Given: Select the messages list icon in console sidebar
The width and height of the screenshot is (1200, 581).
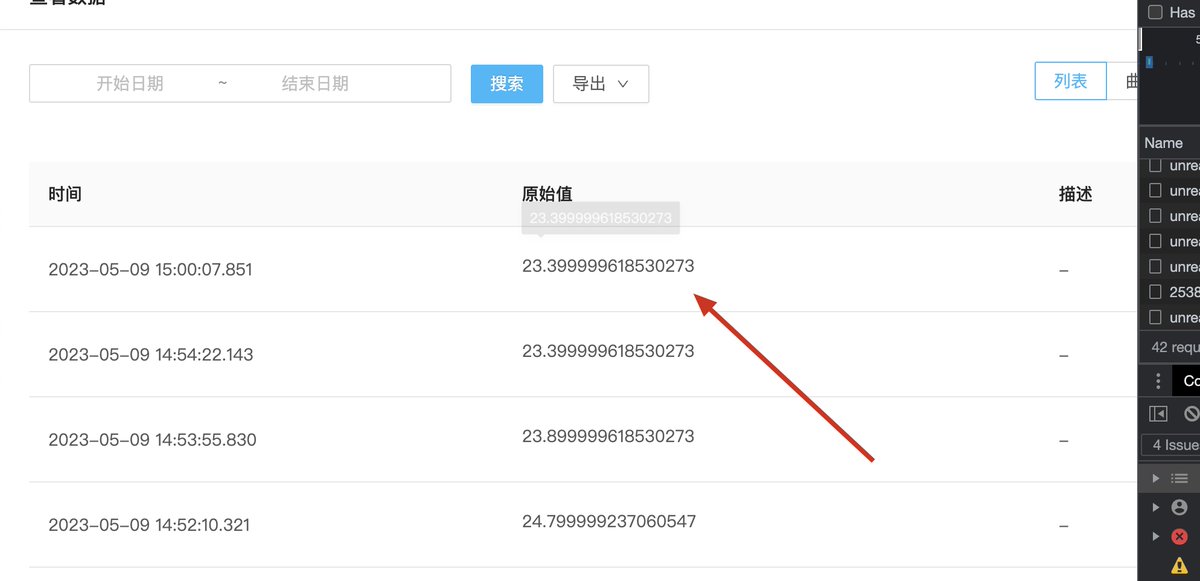Looking at the screenshot, I should (1178, 479).
